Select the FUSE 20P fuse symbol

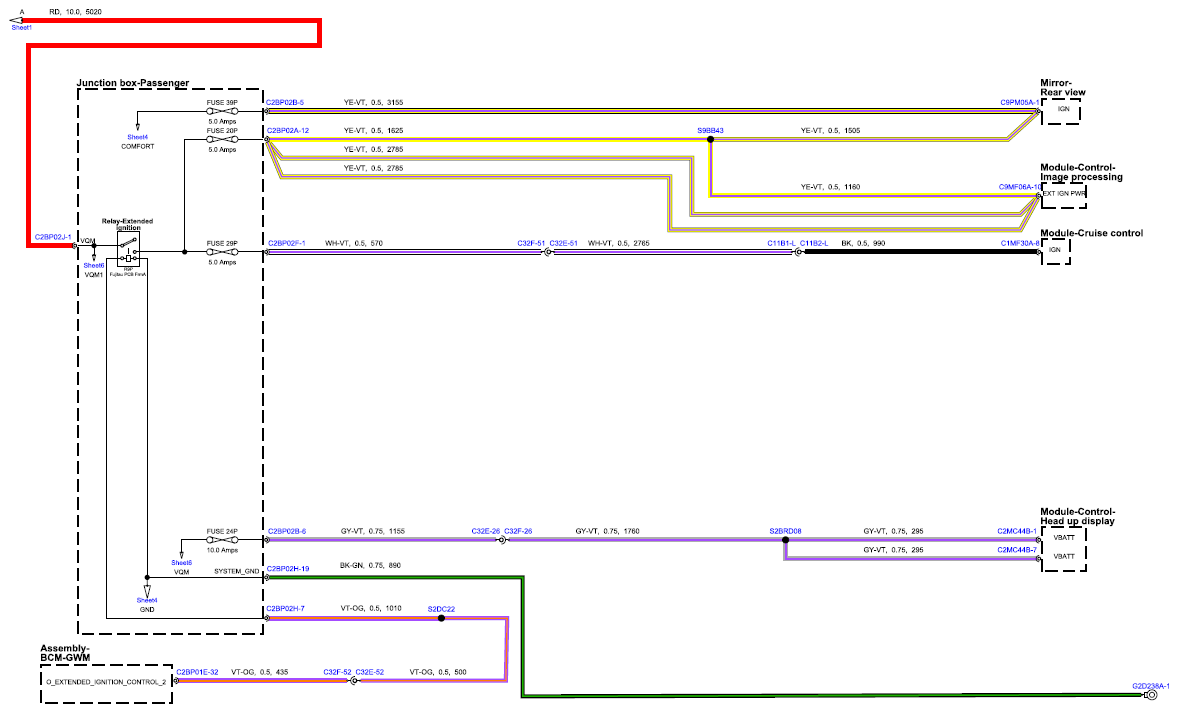pyautogui.click(x=222, y=140)
